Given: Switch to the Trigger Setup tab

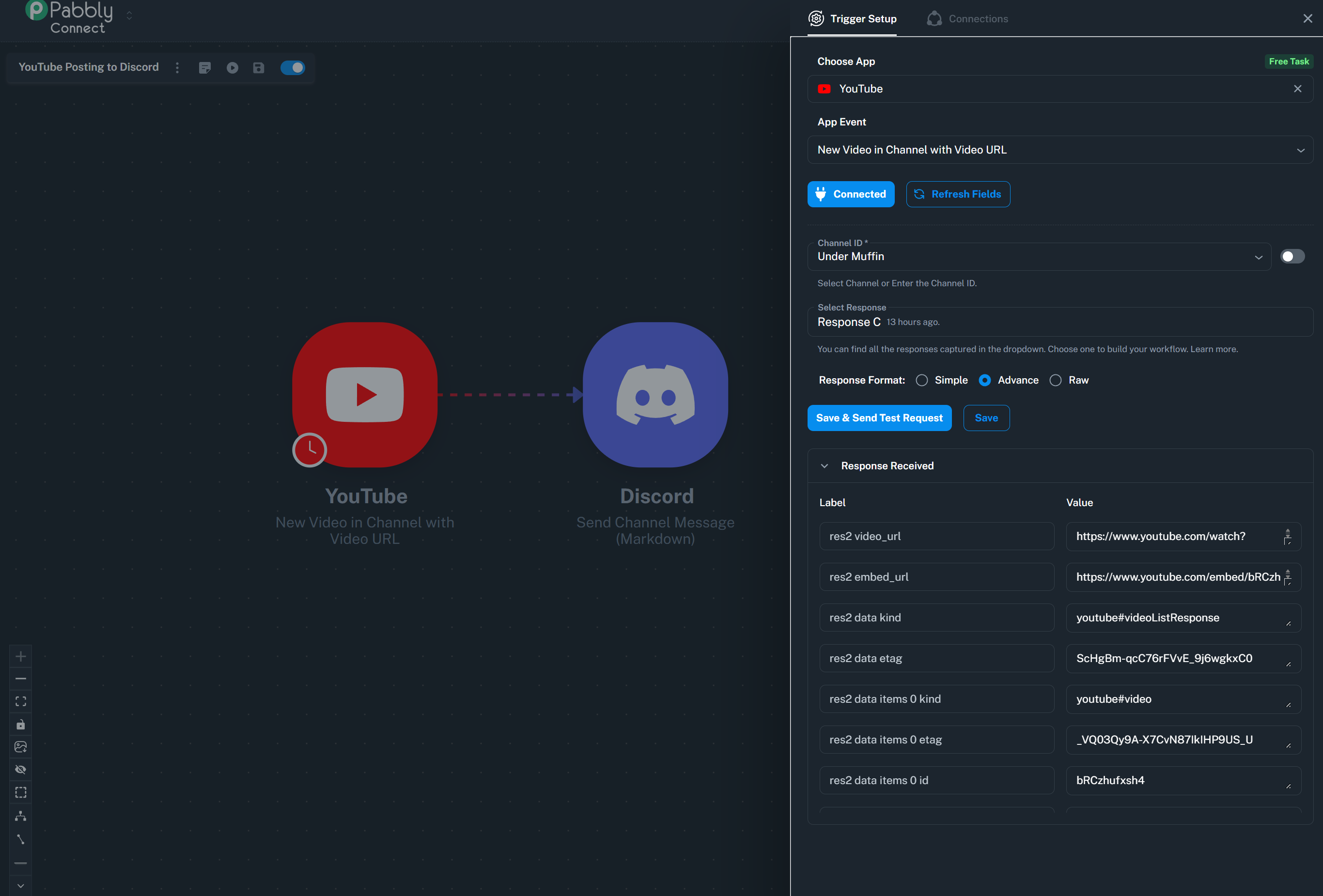Looking at the screenshot, I should pyautogui.click(x=852, y=19).
